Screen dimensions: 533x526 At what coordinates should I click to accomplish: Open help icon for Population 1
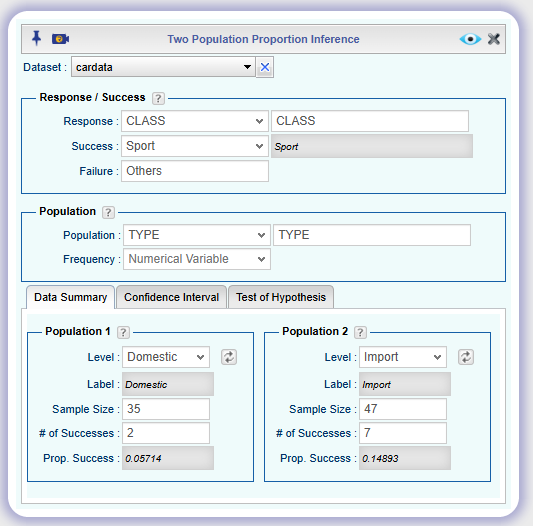(123, 332)
